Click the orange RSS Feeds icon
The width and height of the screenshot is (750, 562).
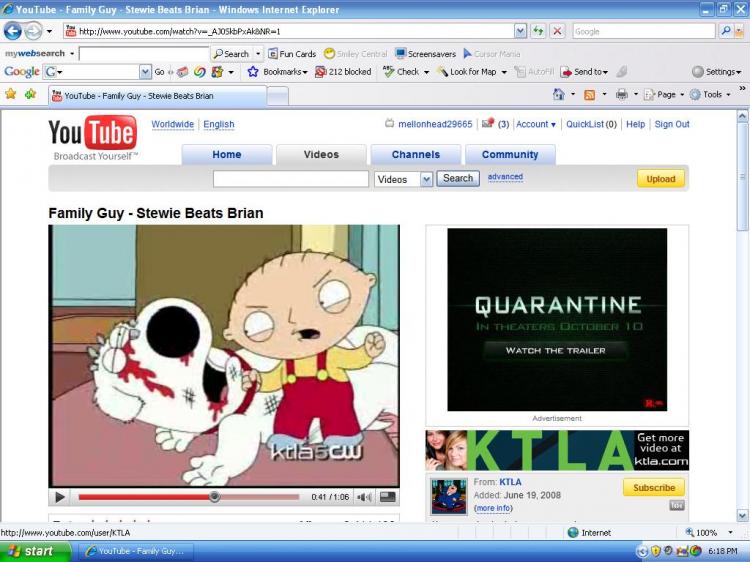[x=589, y=95]
